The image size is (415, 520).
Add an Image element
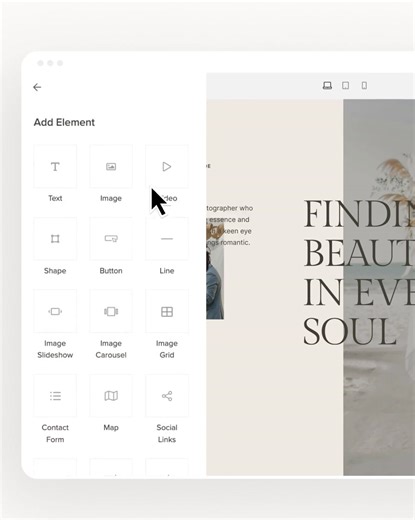pyautogui.click(x=111, y=166)
